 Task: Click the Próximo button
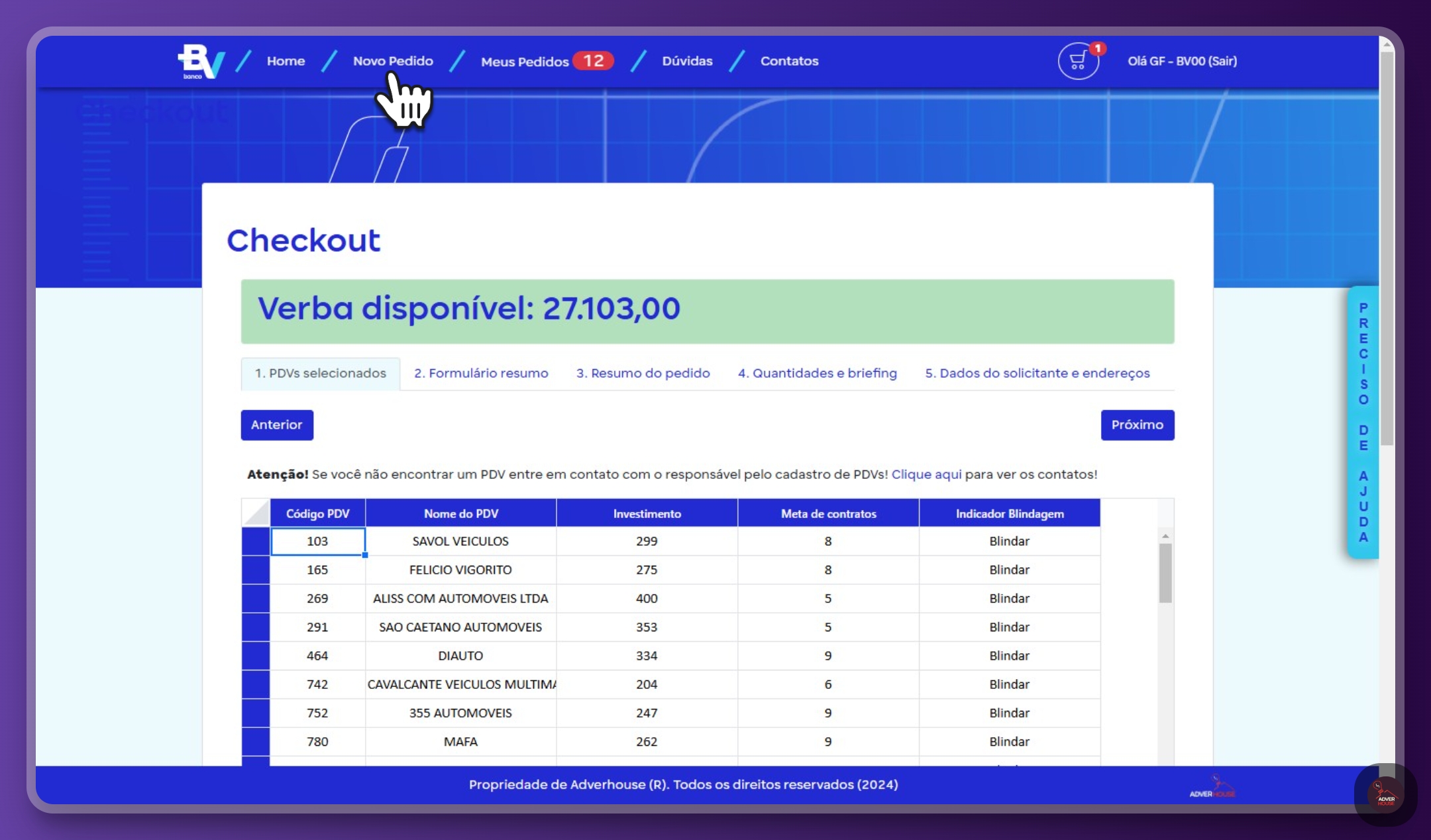pyautogui.click(x=1138, y=425)
